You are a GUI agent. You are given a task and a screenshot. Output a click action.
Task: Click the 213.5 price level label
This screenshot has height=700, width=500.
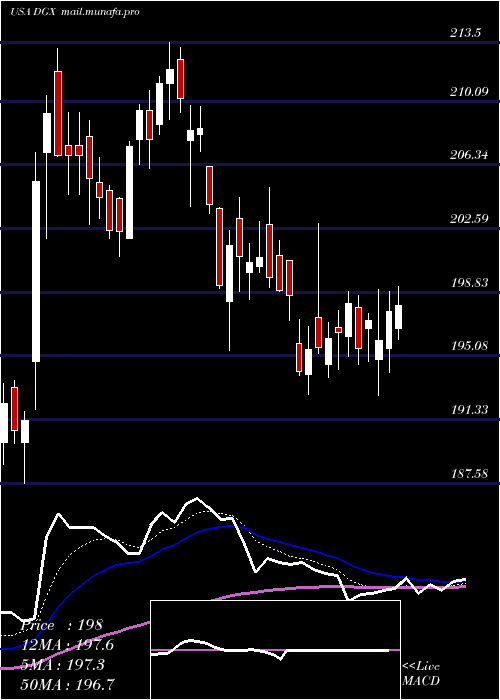point(464,33)
